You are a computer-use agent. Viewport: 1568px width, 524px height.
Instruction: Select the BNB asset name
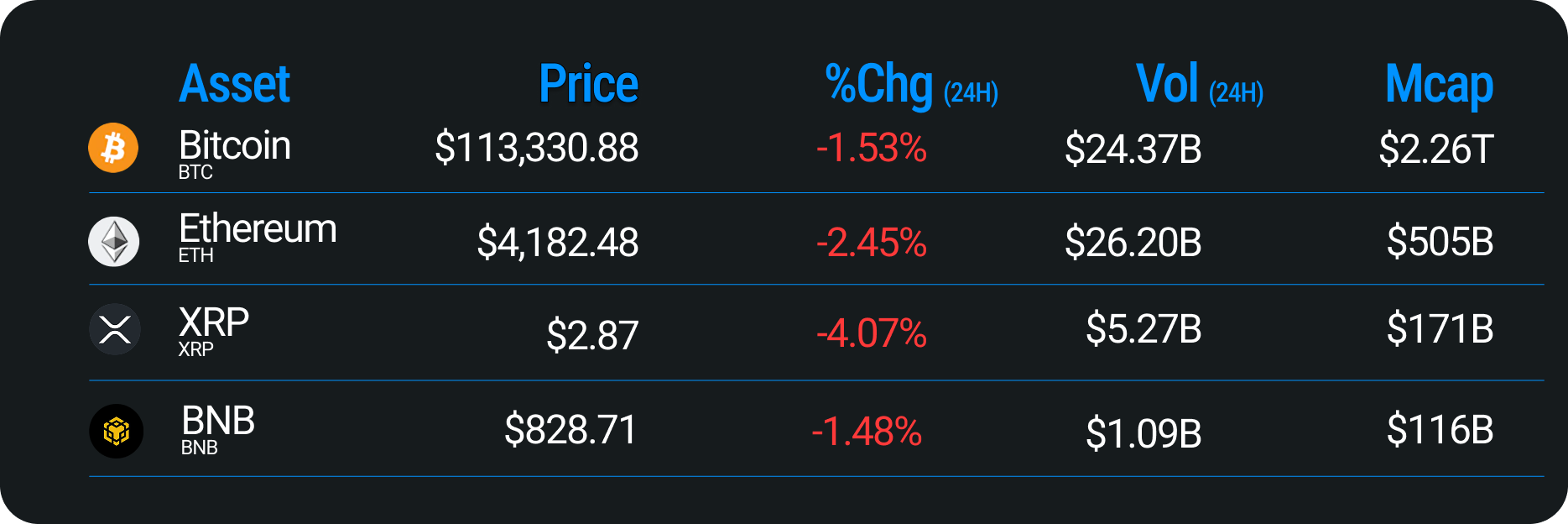(218, 422)
